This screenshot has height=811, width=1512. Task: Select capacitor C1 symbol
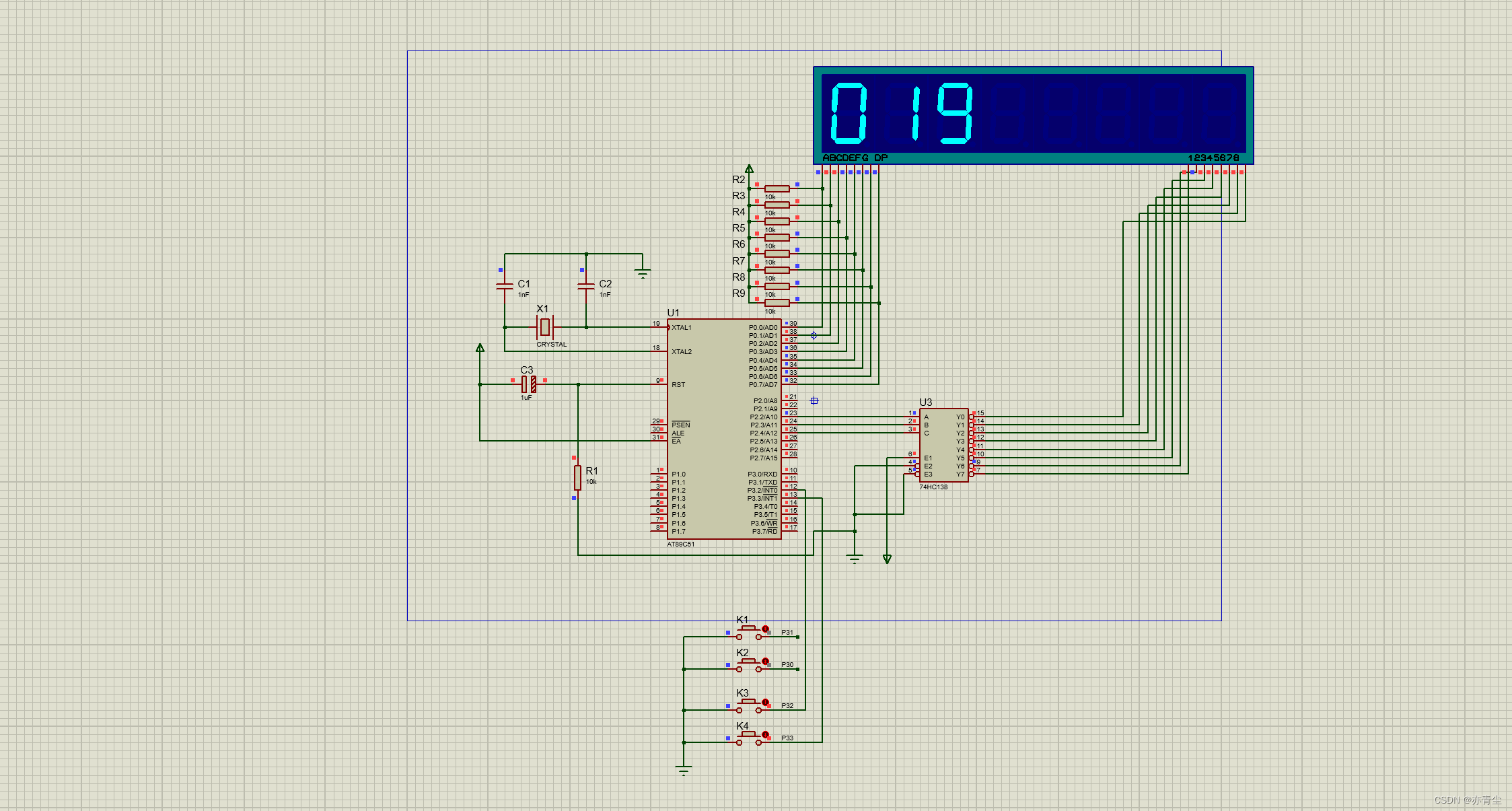(505, 286)
